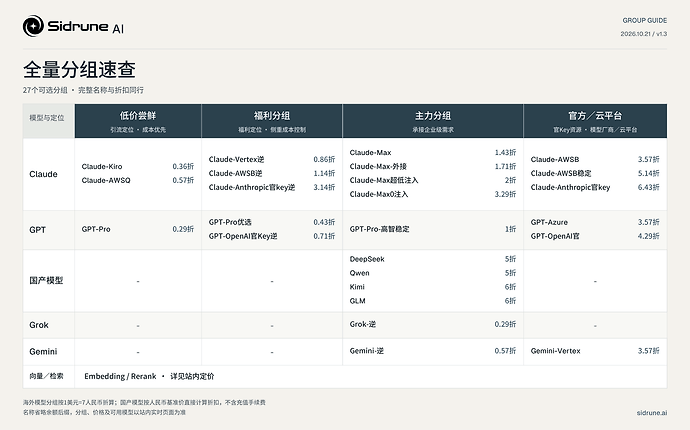Select the 官方／云平台 column header
The width and height of the screenshot is (690, 430).
coord(595,121)
